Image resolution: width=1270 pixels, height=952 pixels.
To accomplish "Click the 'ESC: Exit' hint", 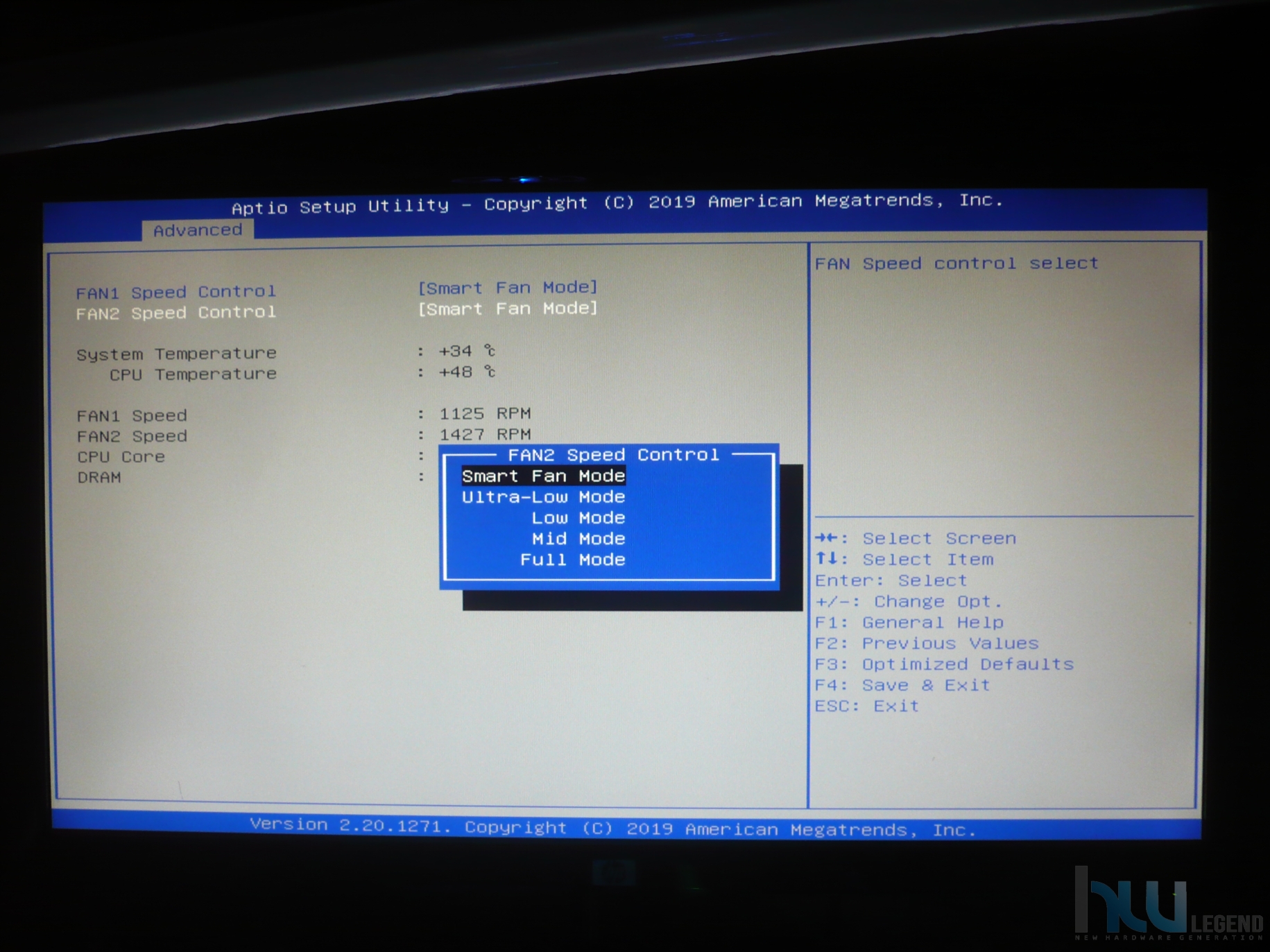I will [867, 706].
